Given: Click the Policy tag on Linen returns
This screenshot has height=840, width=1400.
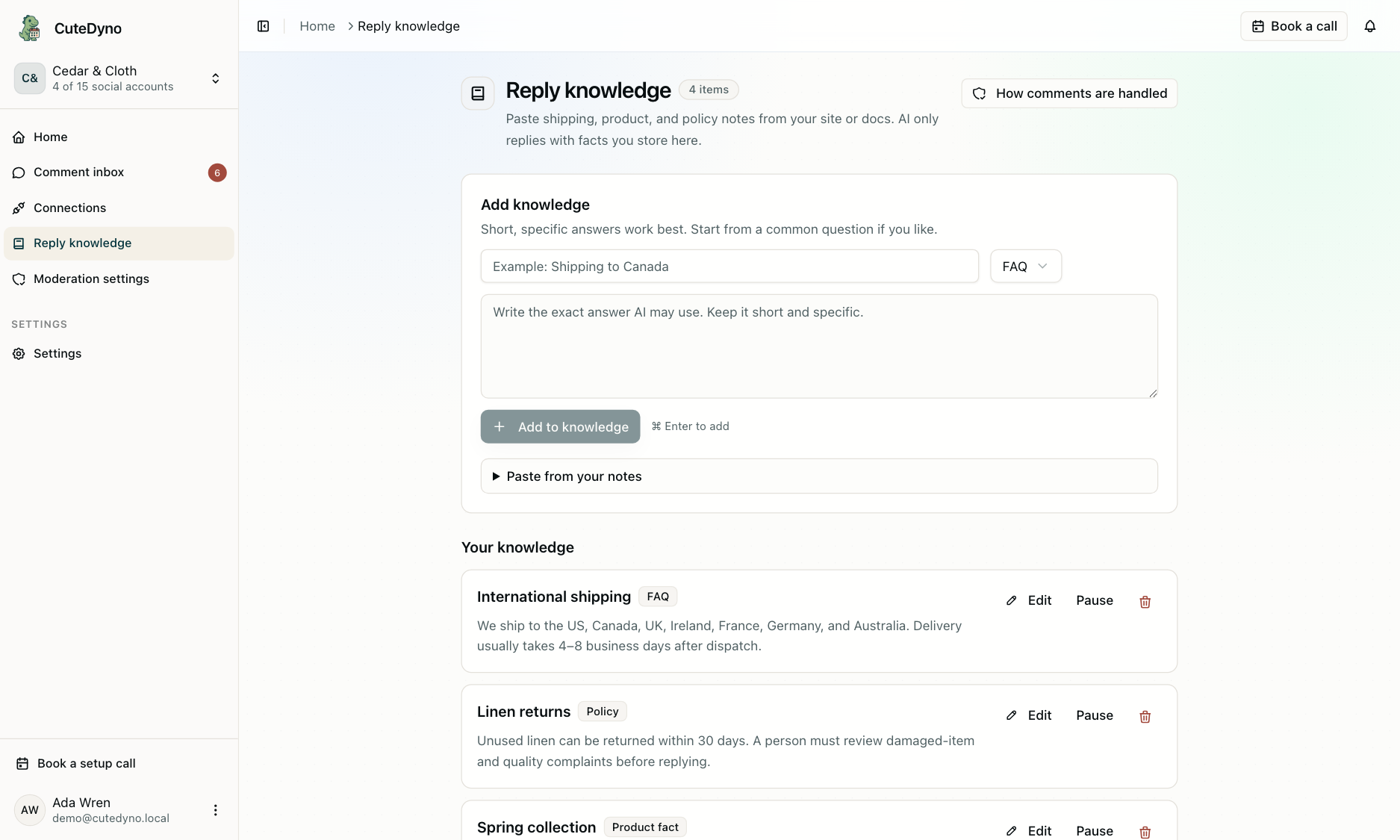Looking at the screenshot, I should [603, 712].
